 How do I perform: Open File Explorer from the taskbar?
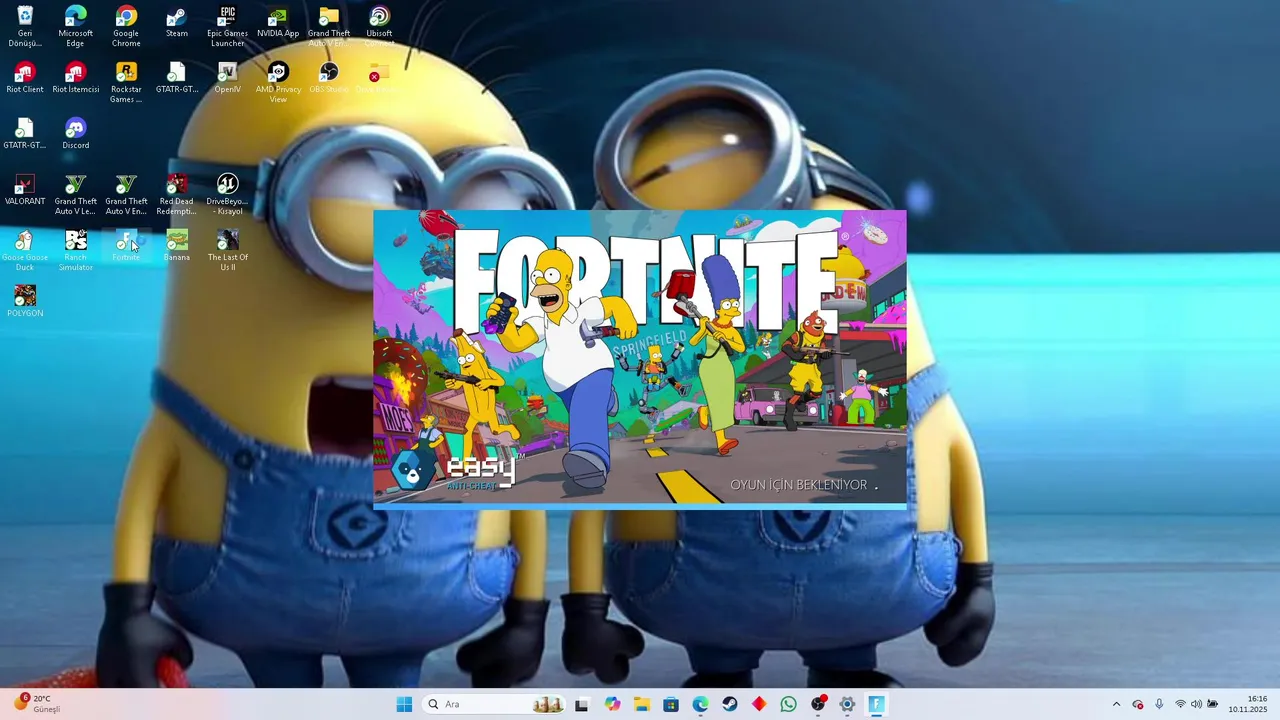click(641, 704)
